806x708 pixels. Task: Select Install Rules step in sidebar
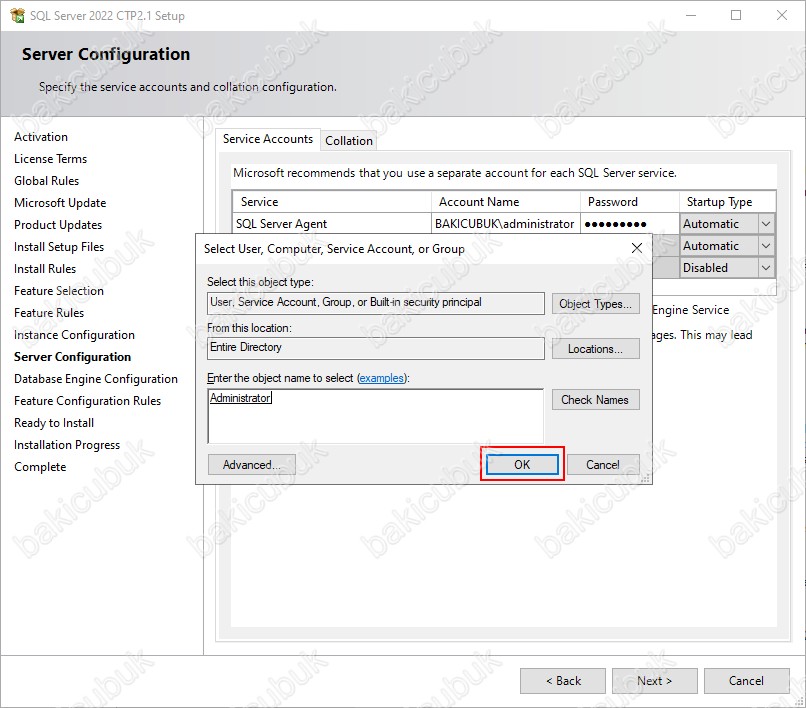[x=45, y=269]
